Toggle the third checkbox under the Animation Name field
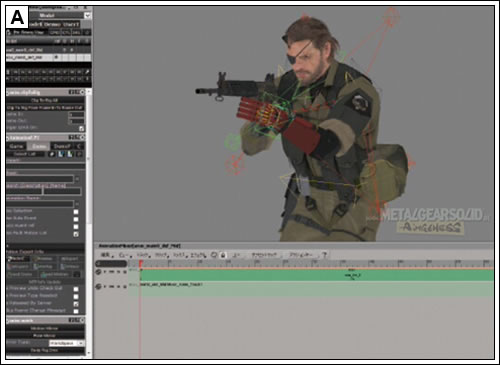 76,227
